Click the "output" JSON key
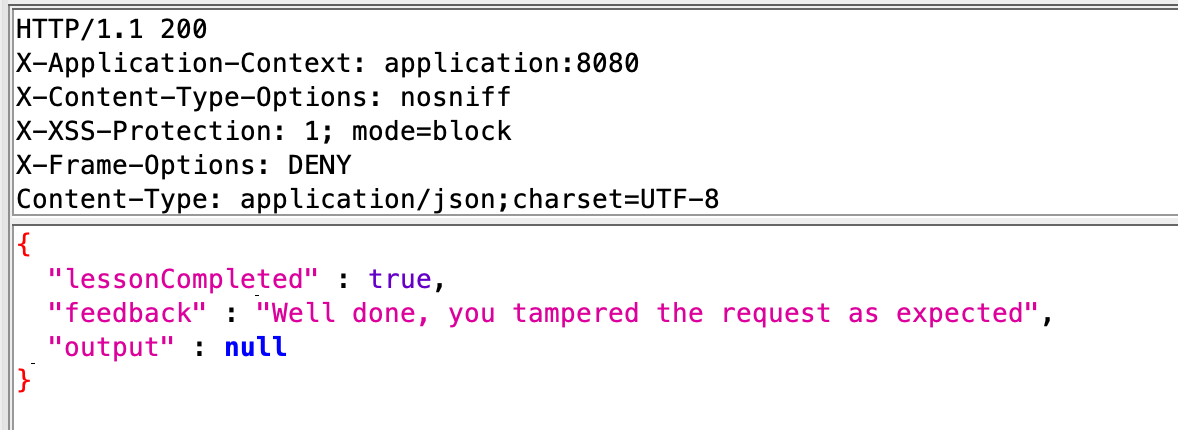 111,348
